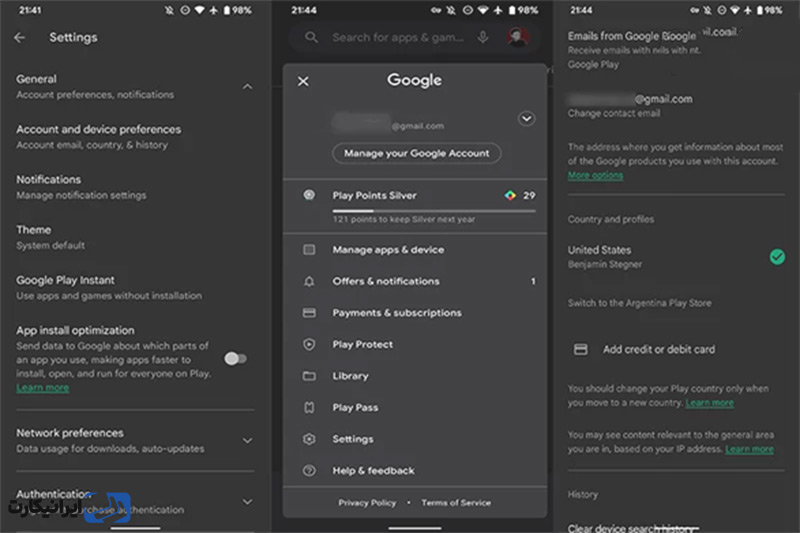Image resolution: width=800 pixels, height=533 pixels.
Task: Tap the Help & feedback question icon
Action: point(309,471)
